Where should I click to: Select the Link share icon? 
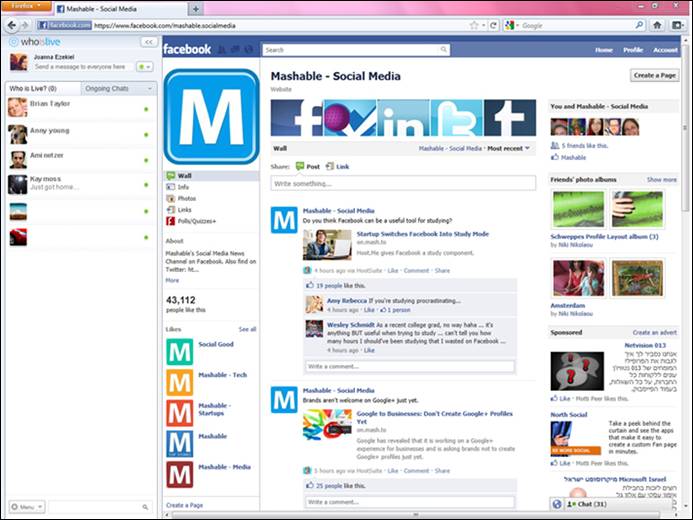330,167
